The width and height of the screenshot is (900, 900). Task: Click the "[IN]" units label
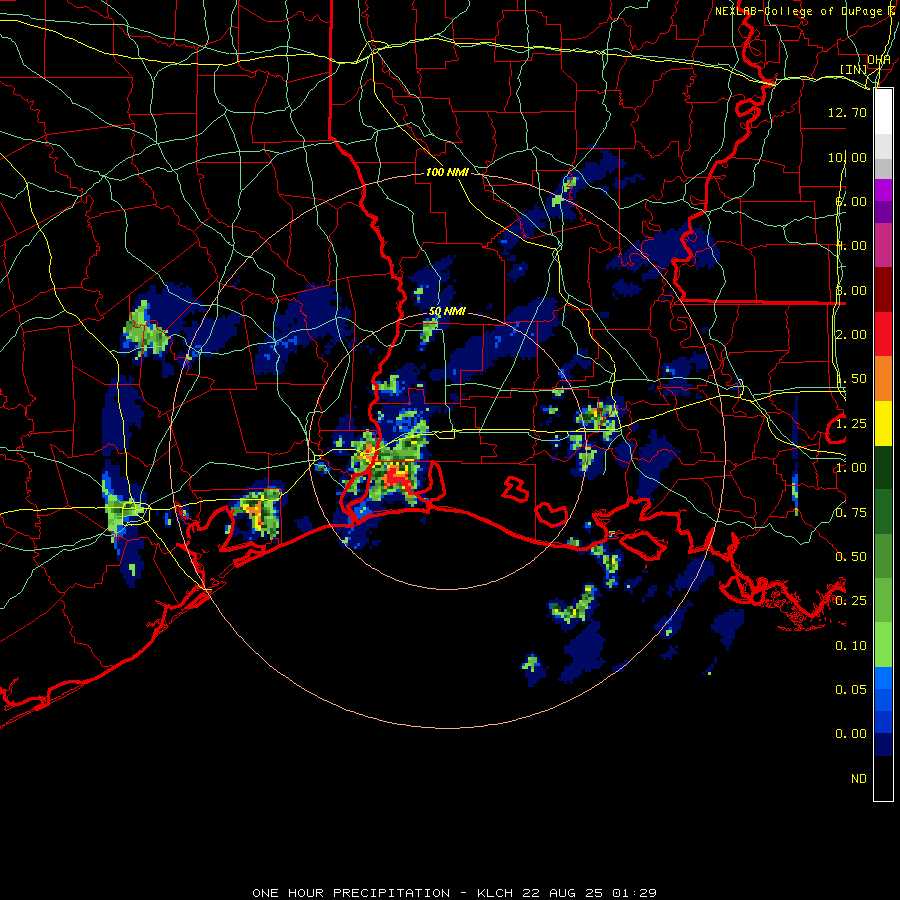853,69
